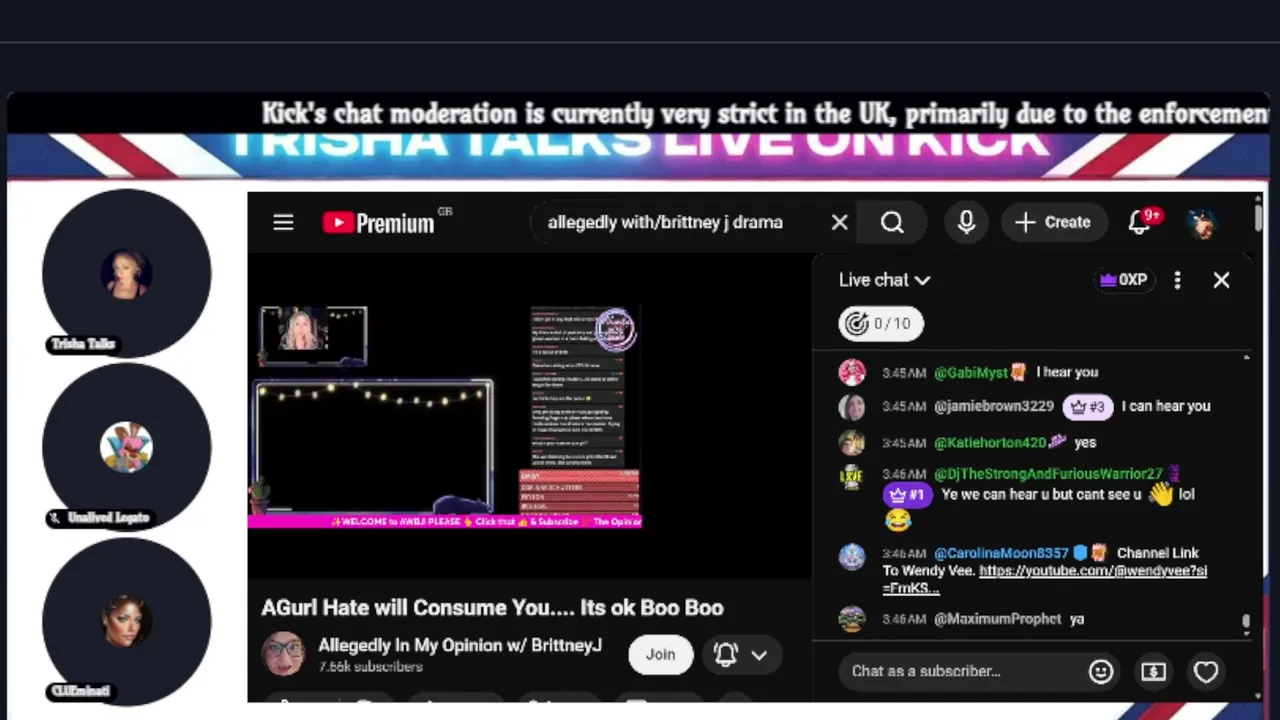Click GabiMyst's chat avatar

[852, 372]
